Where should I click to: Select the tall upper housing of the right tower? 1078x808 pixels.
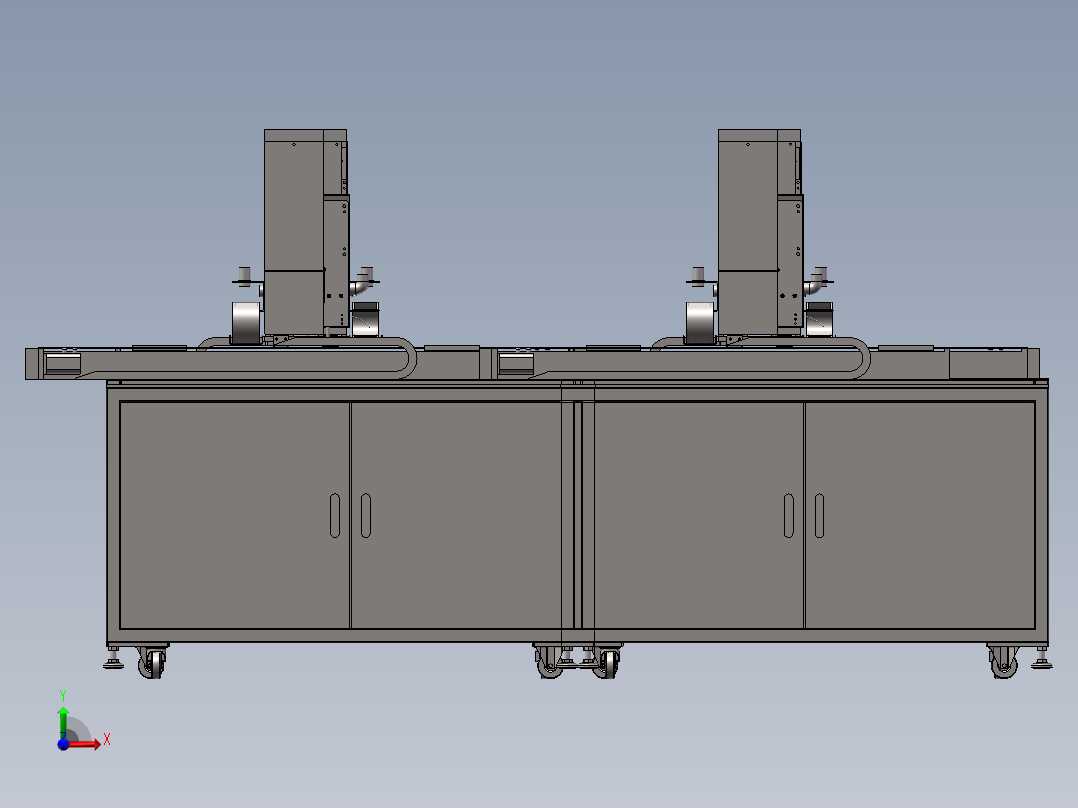coord(747,200)
